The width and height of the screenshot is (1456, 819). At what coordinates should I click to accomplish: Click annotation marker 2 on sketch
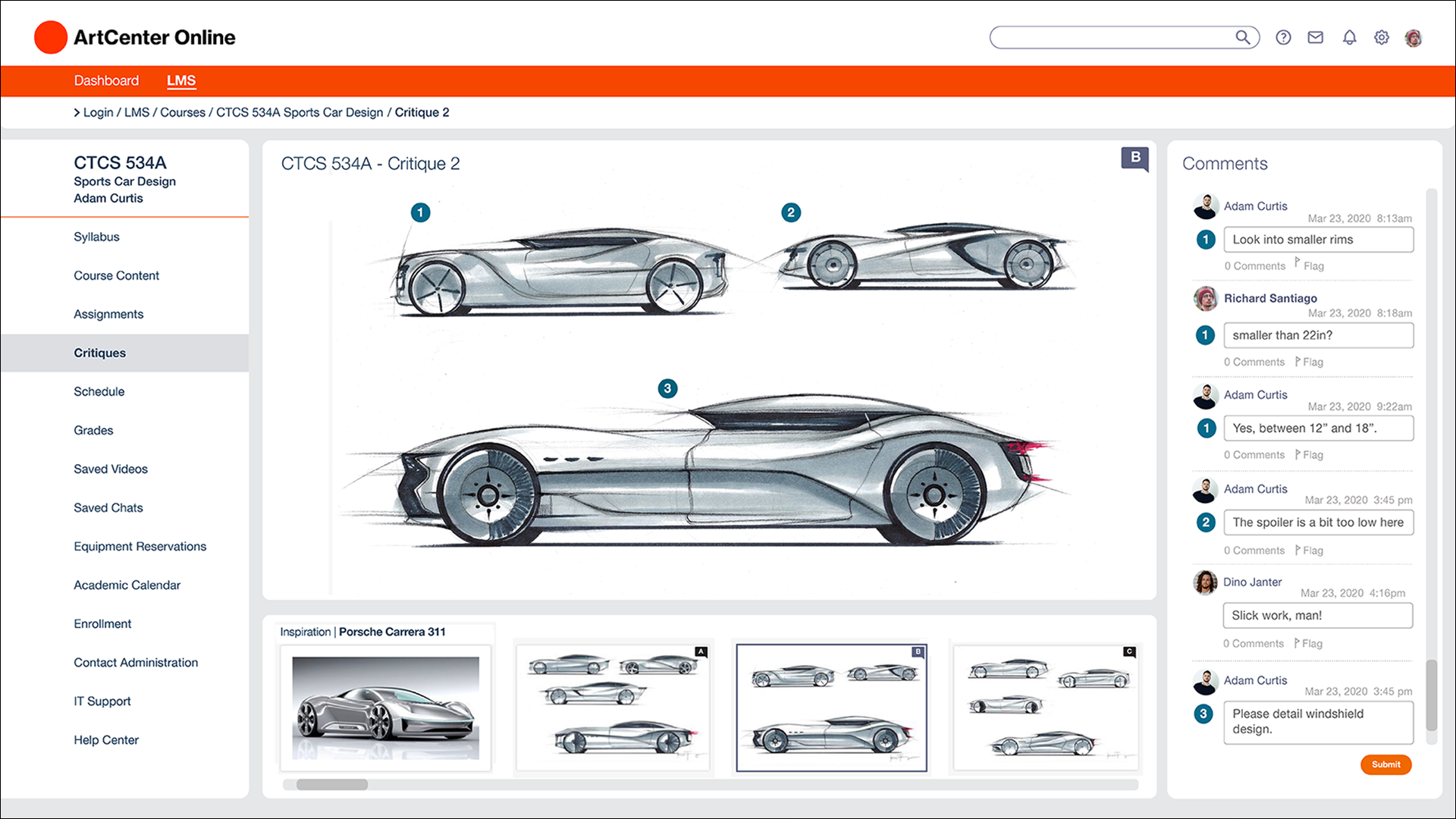[x=791, y=212]
